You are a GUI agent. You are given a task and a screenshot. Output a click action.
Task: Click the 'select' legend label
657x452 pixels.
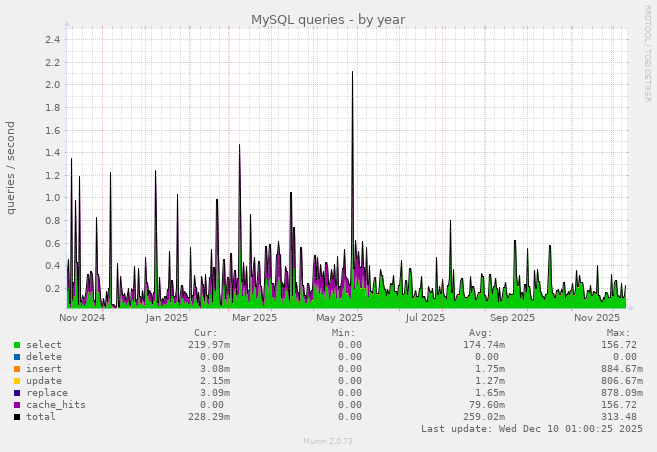point(44,345)
